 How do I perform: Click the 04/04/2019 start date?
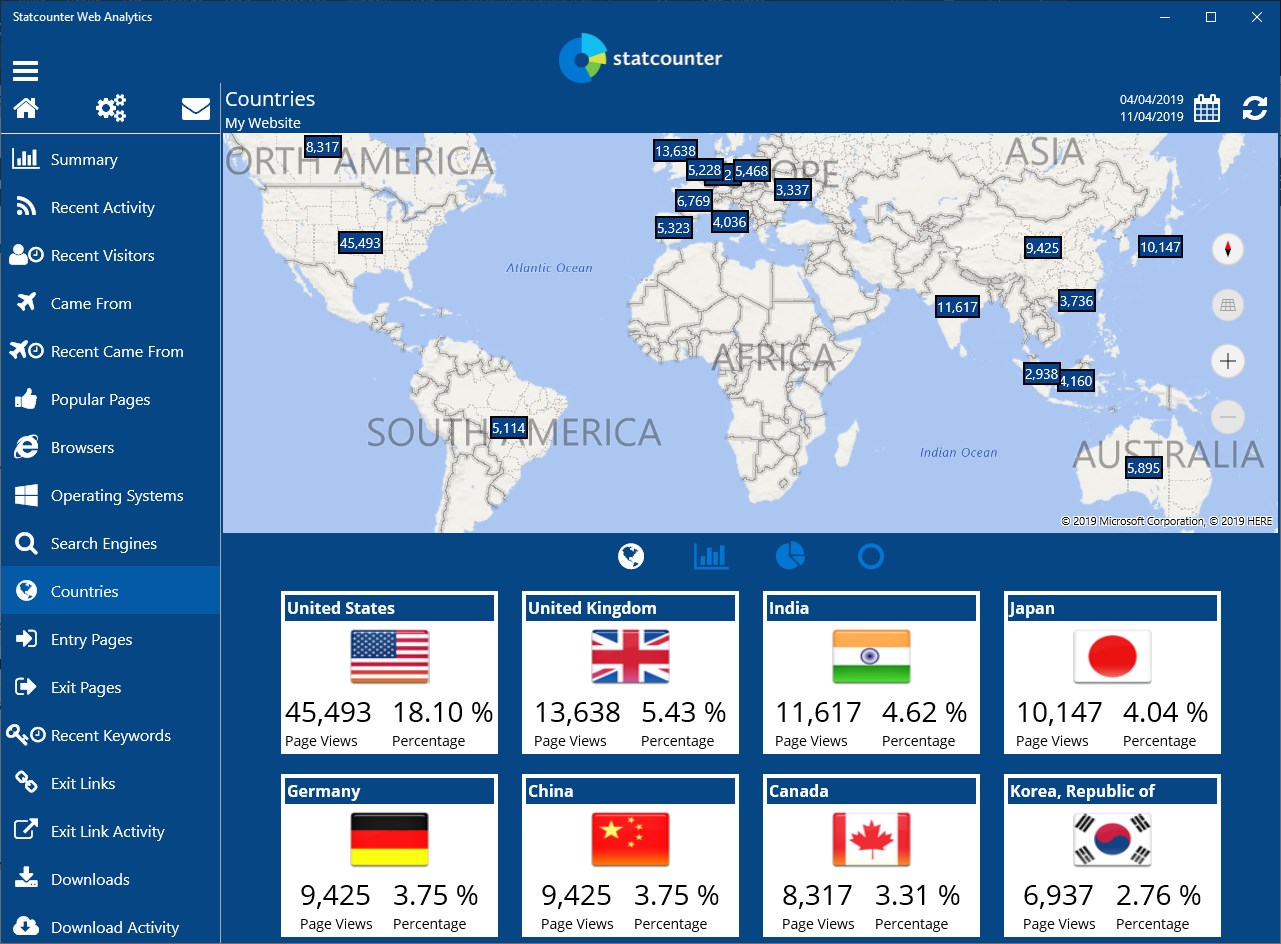coord(1152,100)
